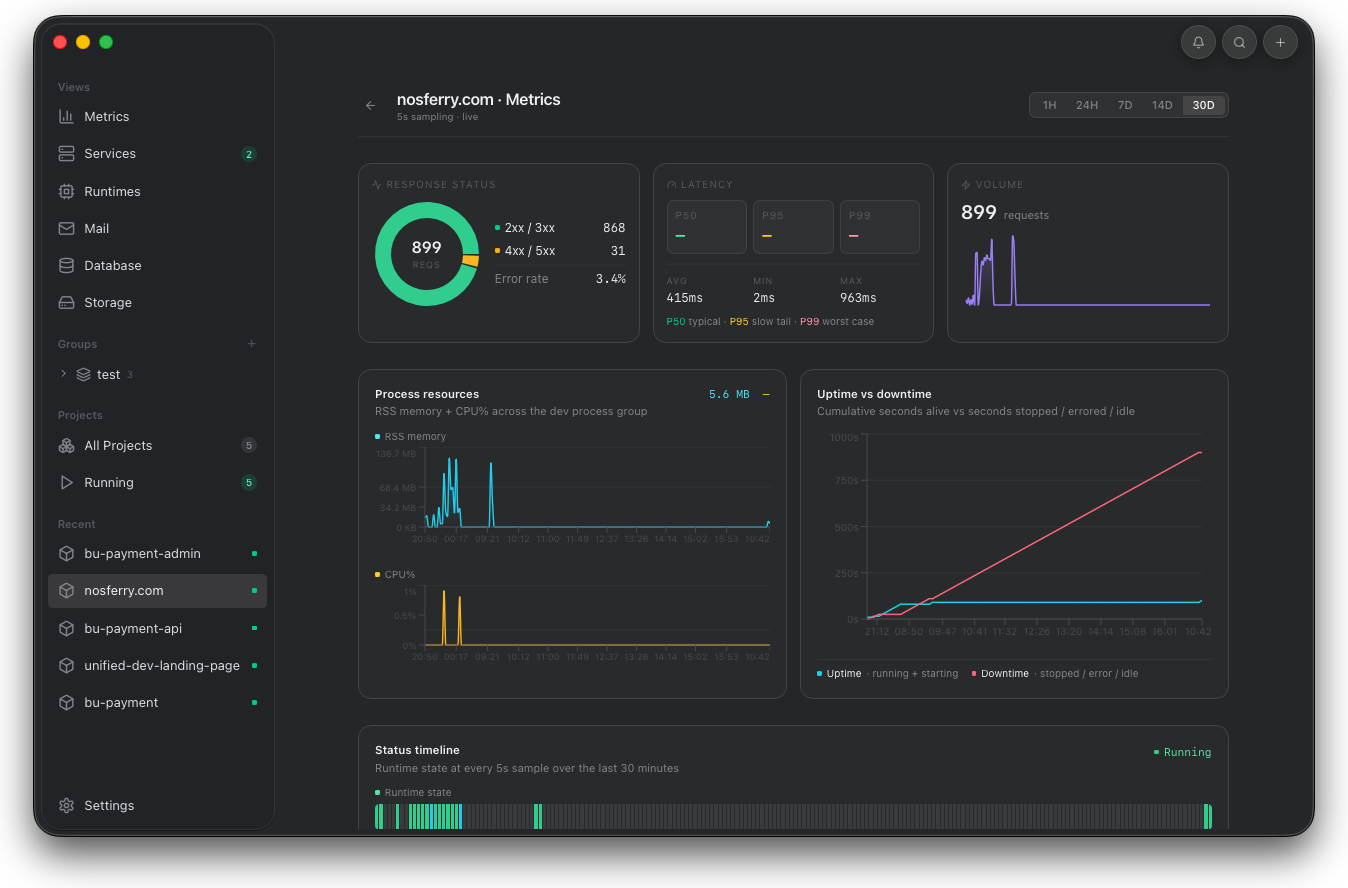Show Running projects
1348x888 pixels.
(157, 482)
